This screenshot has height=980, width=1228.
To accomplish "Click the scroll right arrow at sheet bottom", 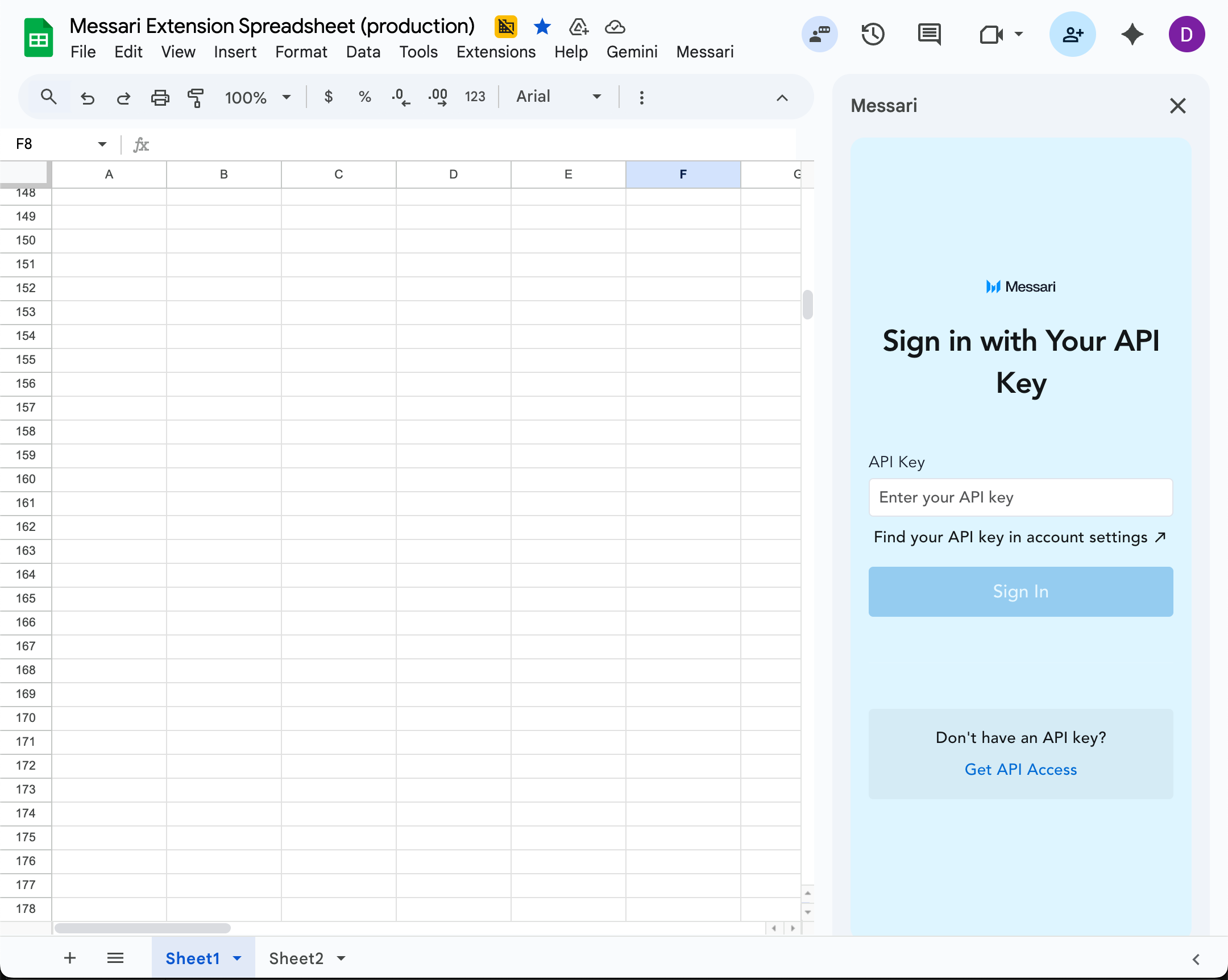I will (792, 928).
